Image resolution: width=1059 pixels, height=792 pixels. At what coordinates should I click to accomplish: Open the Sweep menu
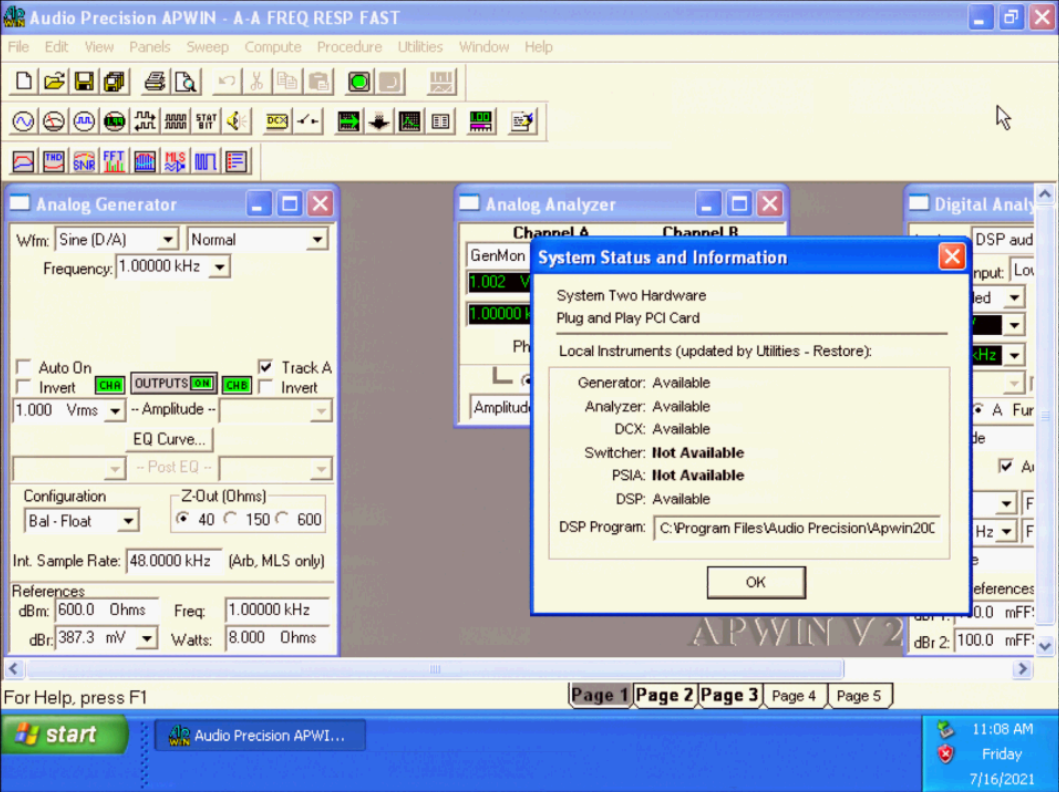pyautogui.click(x=207, y=47)
